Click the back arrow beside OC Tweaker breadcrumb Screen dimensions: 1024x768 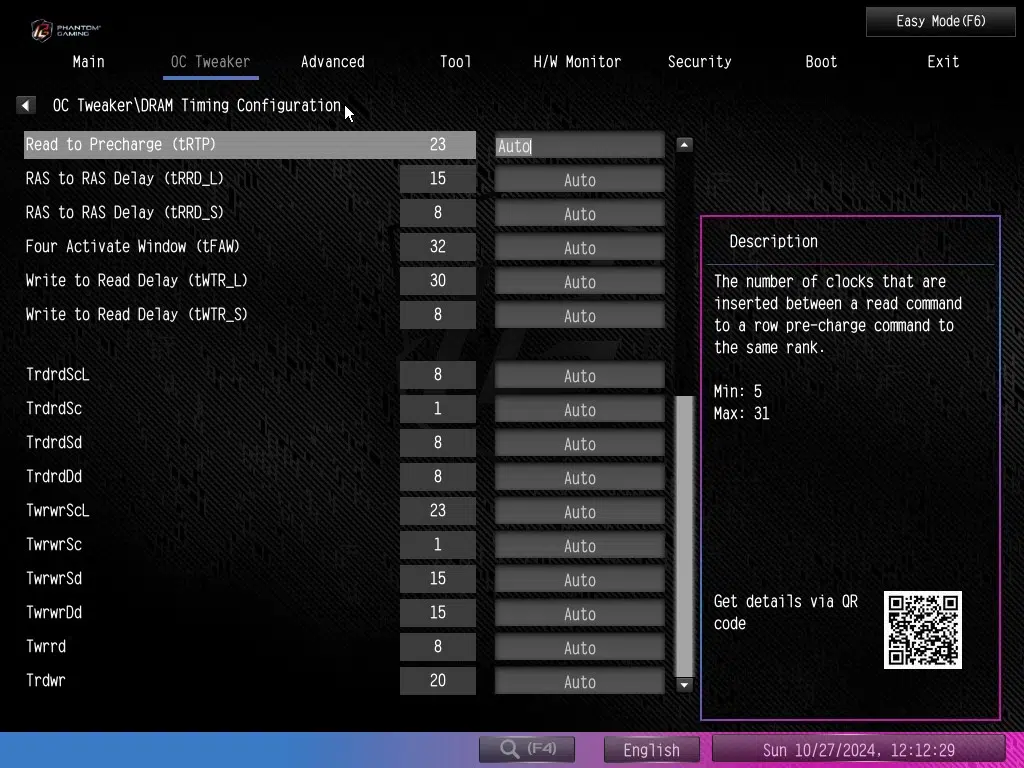click(x=25, y=105)
